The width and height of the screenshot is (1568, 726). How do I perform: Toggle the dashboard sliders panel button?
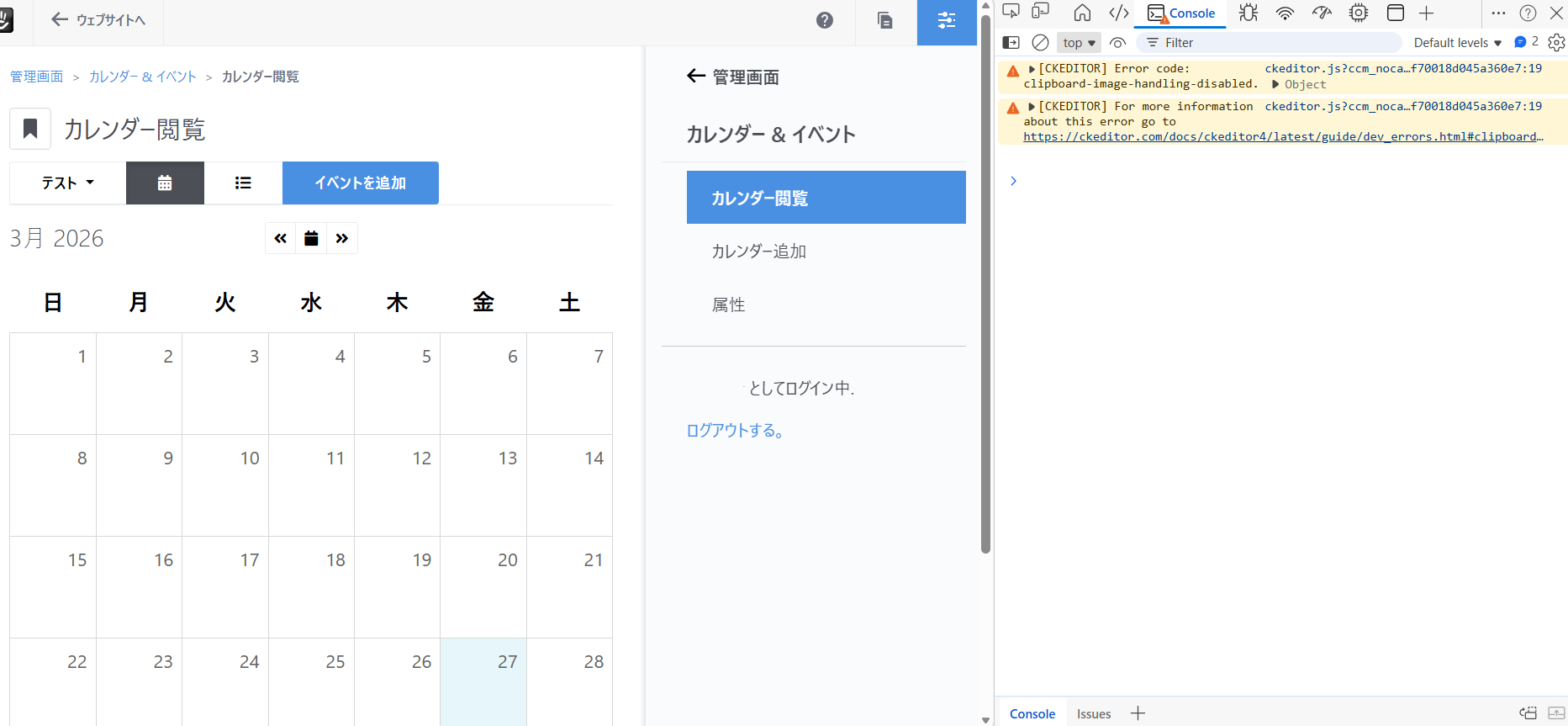tap(947, 21)
